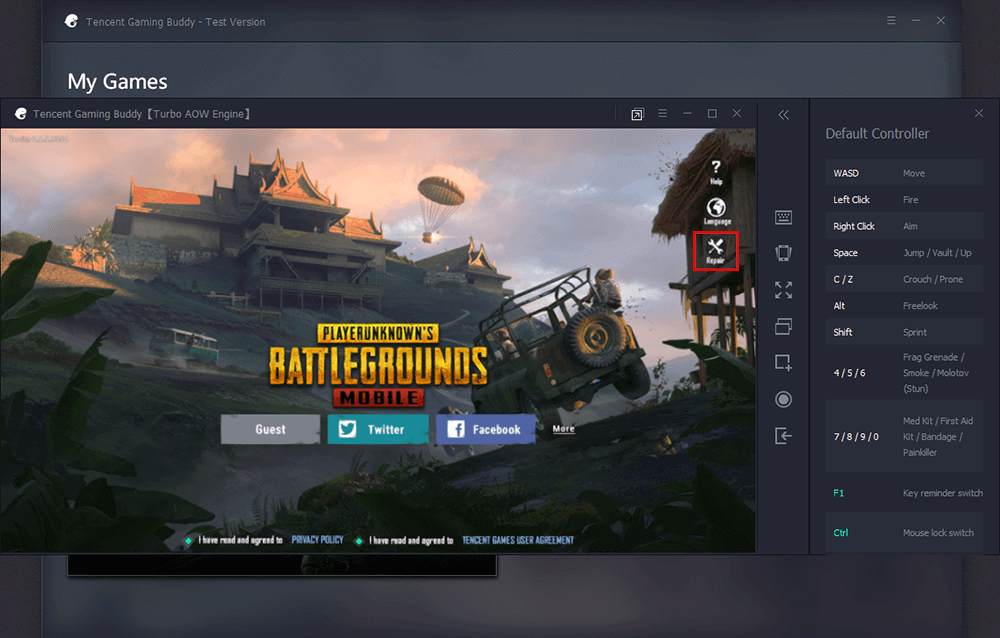Click the C / Z Crouch / Prone row
This screenshot has width=1000, height=638.
904,279
